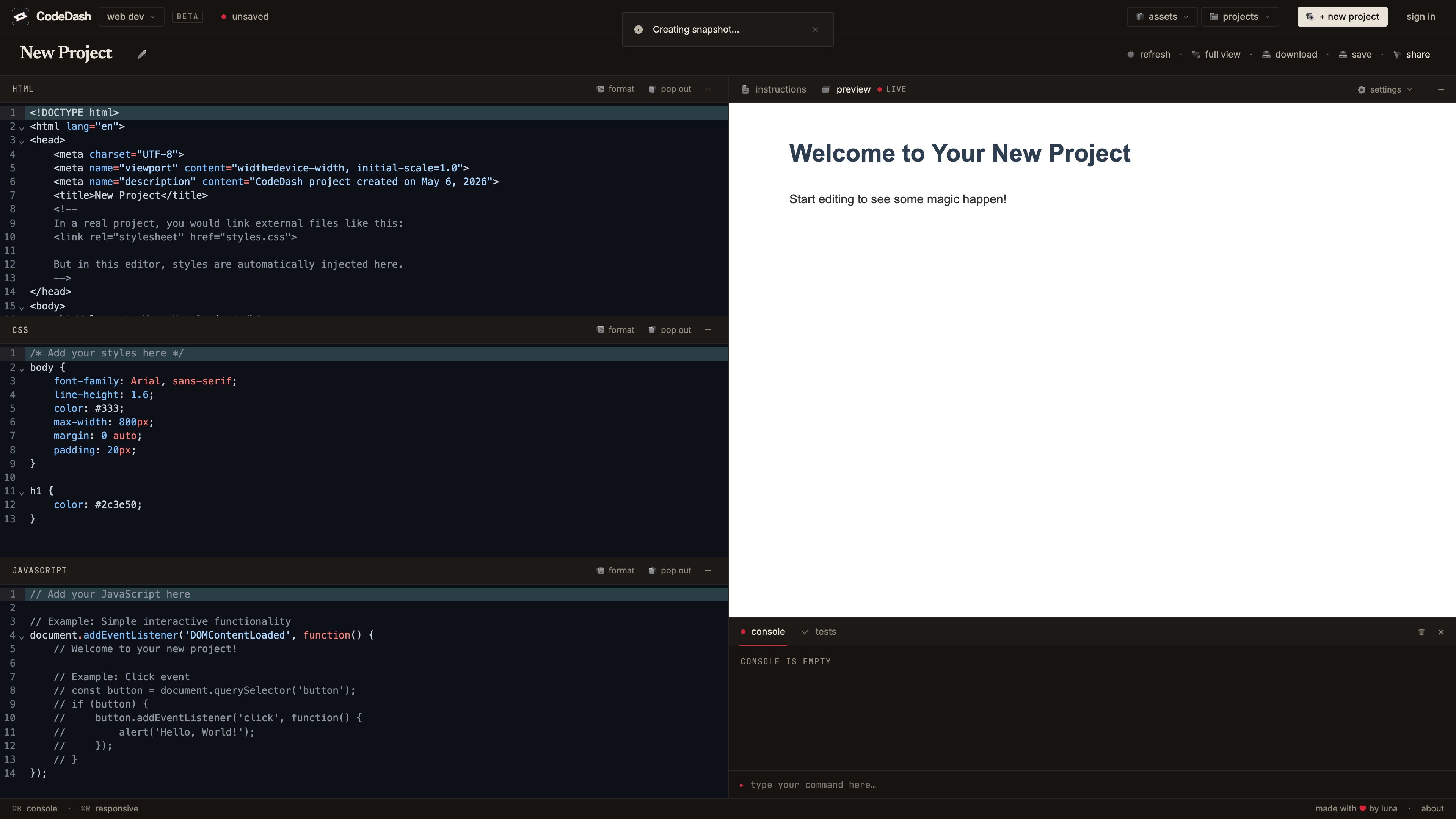The height and width of the screenshot is (819, 1456).
Task: Minimize the preview panel
Action: point(1441,89)
